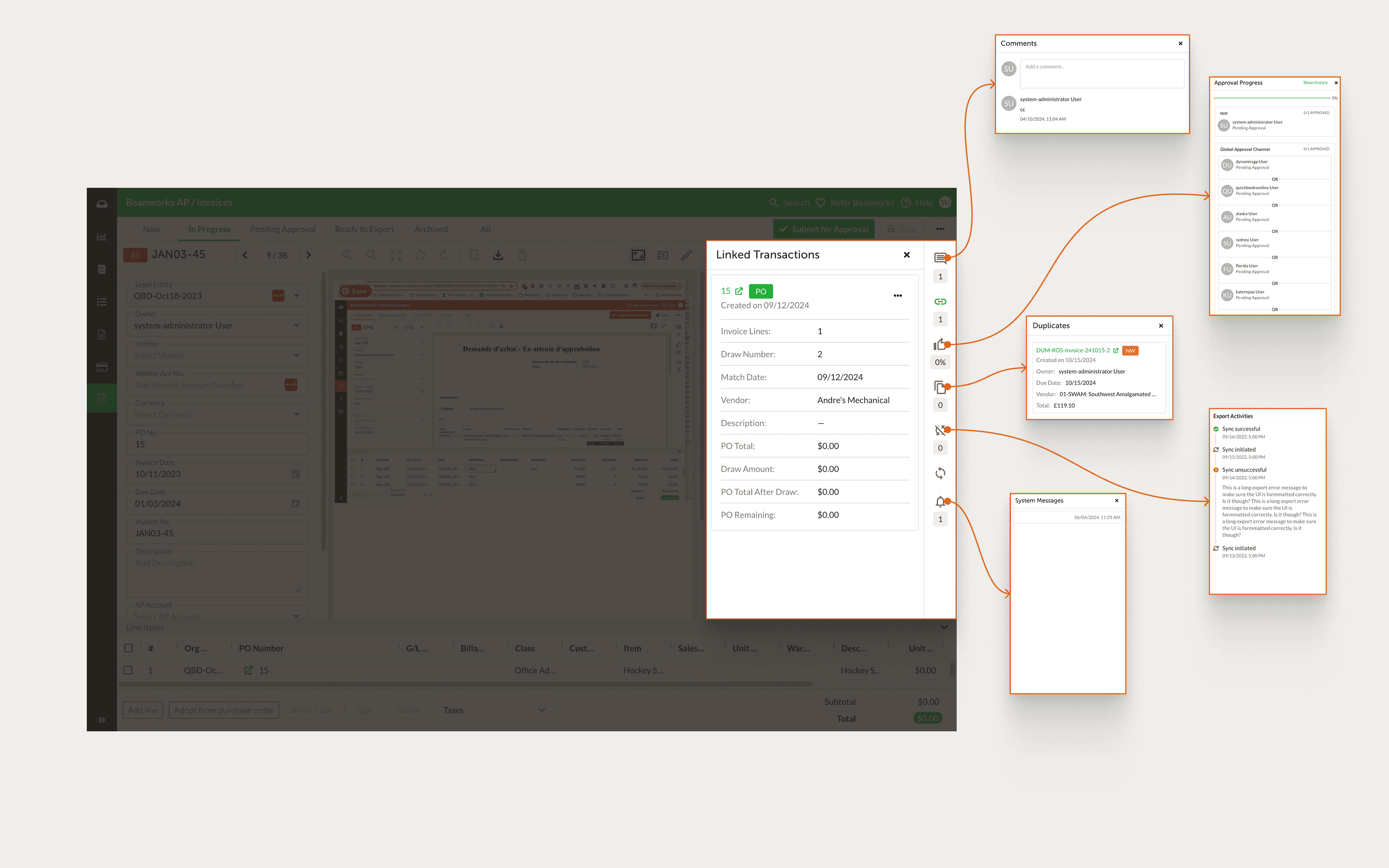
Task: Open linked PO 15 external link icon
Action: click(x=739, y=291)
